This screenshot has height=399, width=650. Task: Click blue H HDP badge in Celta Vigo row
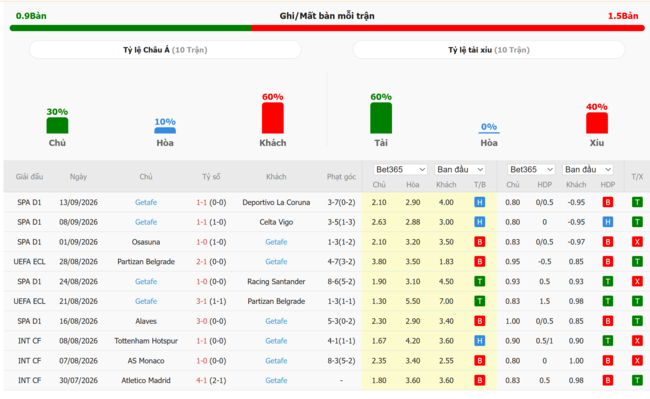pos(608,222)
